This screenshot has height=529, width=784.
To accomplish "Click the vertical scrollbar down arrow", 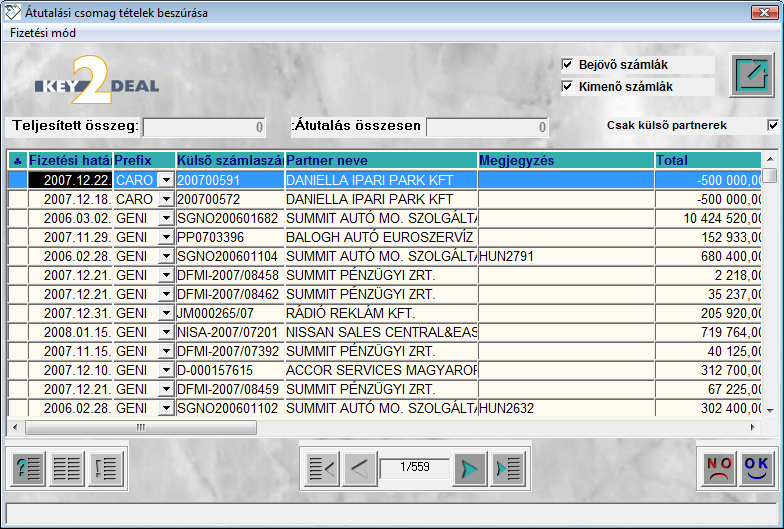I will coord(770,410).
